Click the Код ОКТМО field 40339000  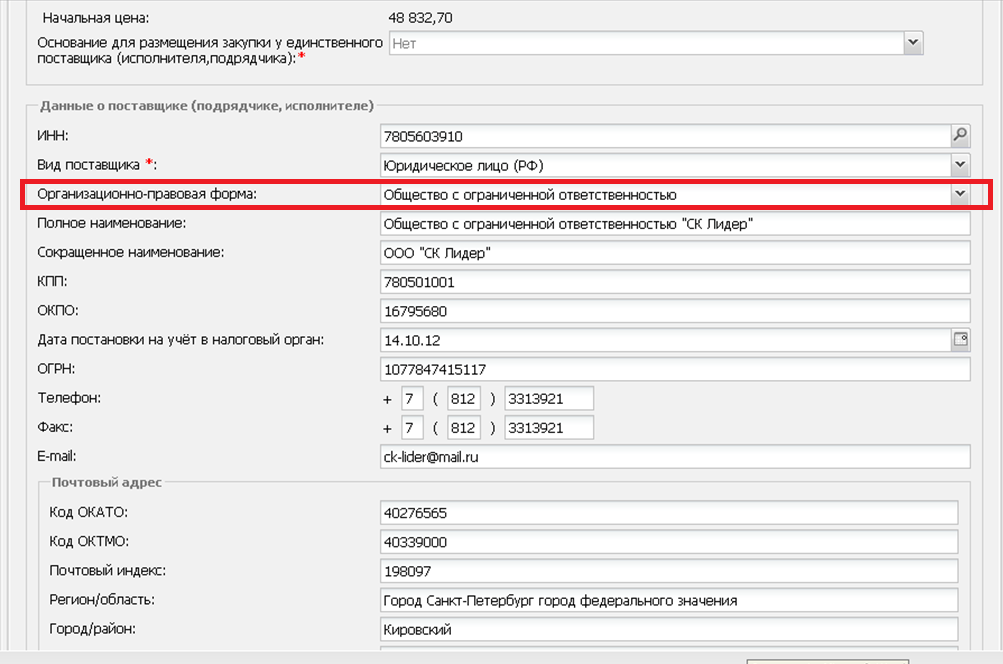(669, 542)
